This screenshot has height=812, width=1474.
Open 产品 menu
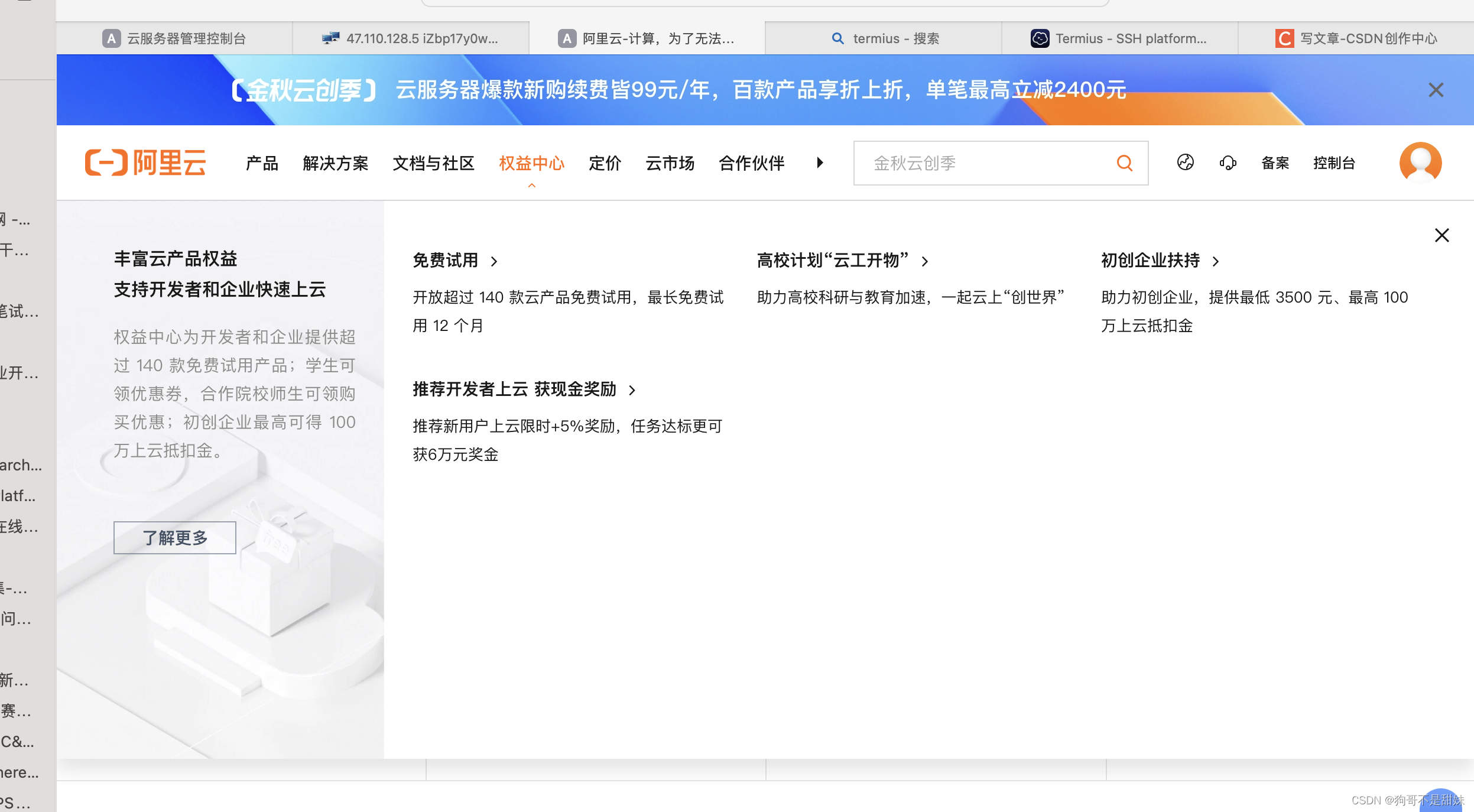point(262,163)
